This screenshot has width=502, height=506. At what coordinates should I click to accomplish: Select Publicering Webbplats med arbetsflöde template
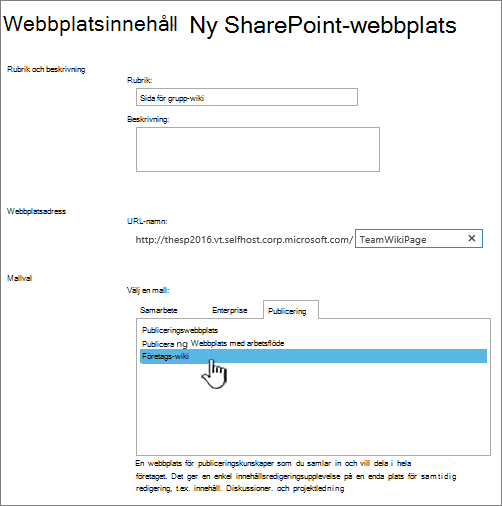click(213, 343)
